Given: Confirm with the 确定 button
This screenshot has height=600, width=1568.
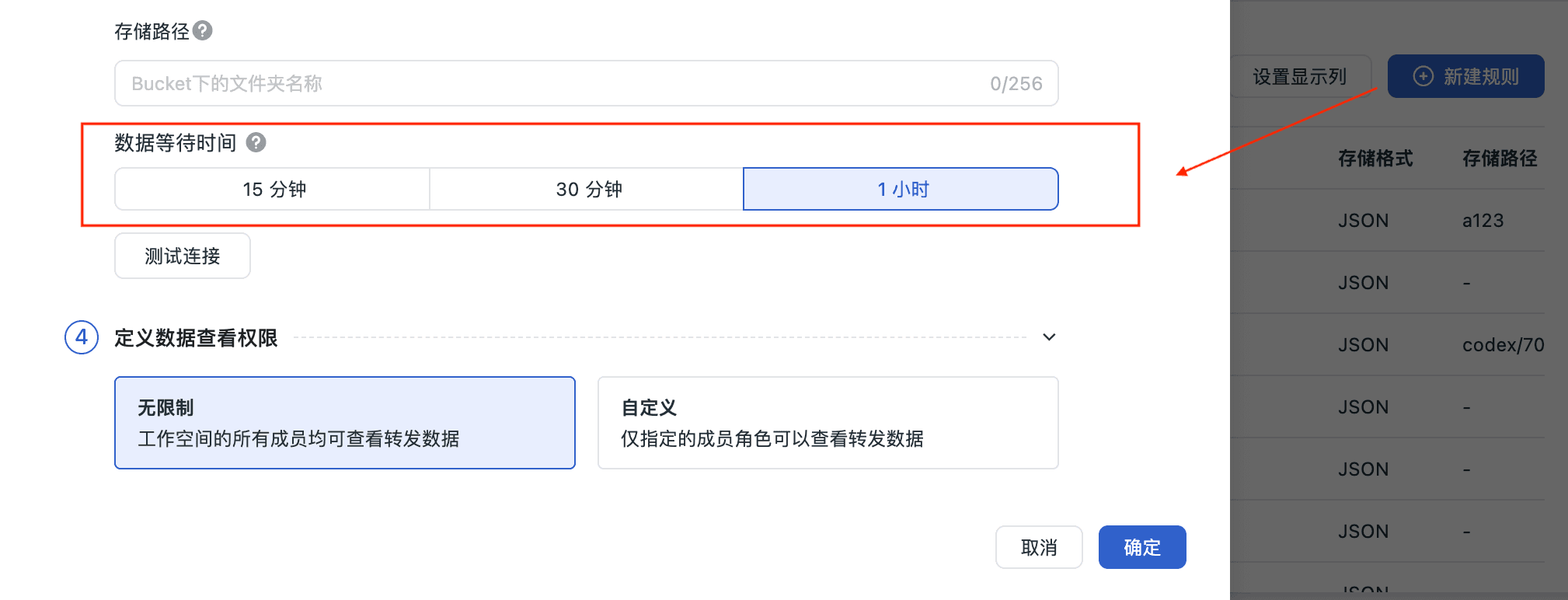Looking at the screenshot, I should click(1142, 547).
